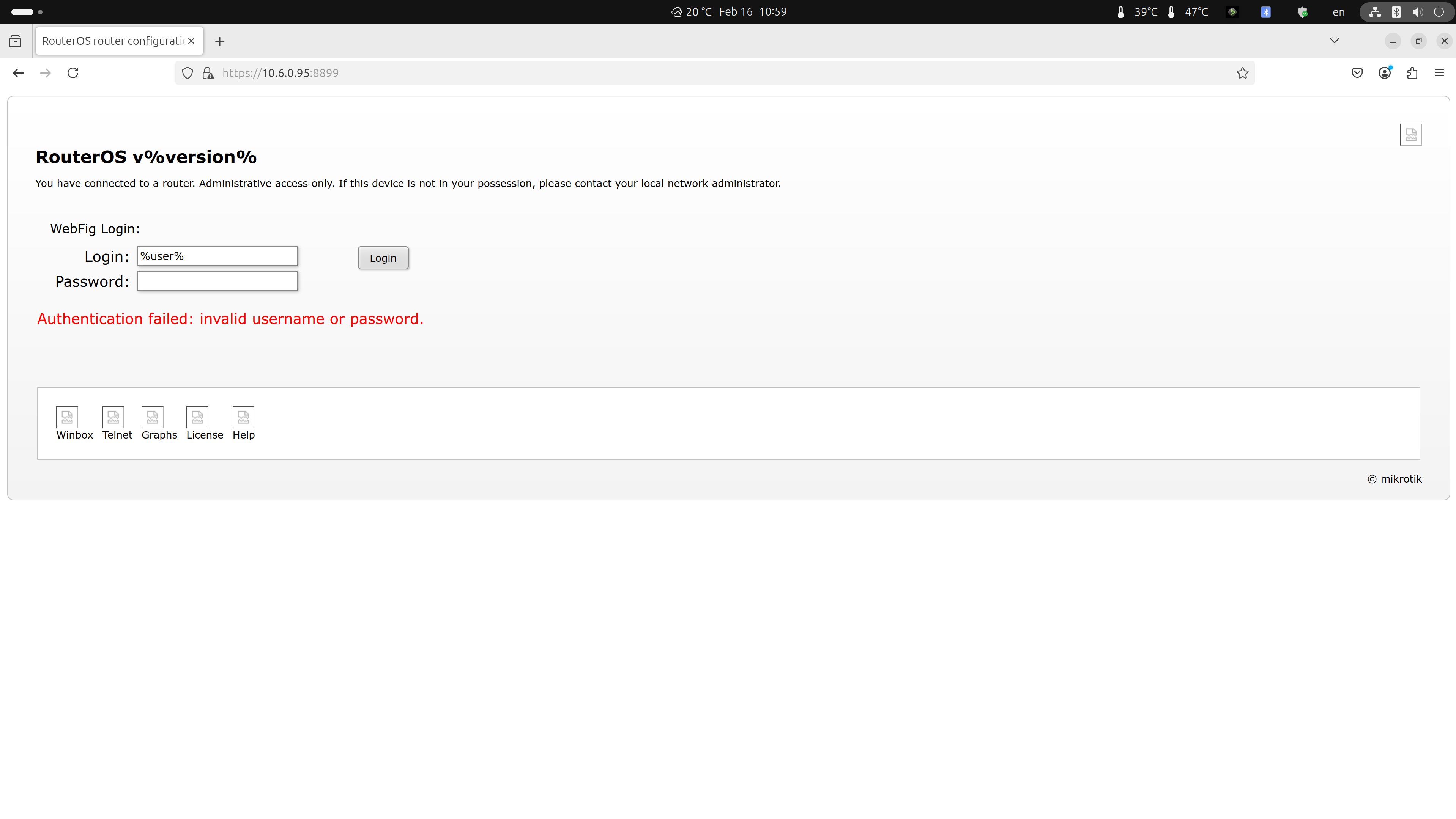Open the weather 20 °C indicator
The width and height of the screenshot is (1456, 819).
coord(691,12)
